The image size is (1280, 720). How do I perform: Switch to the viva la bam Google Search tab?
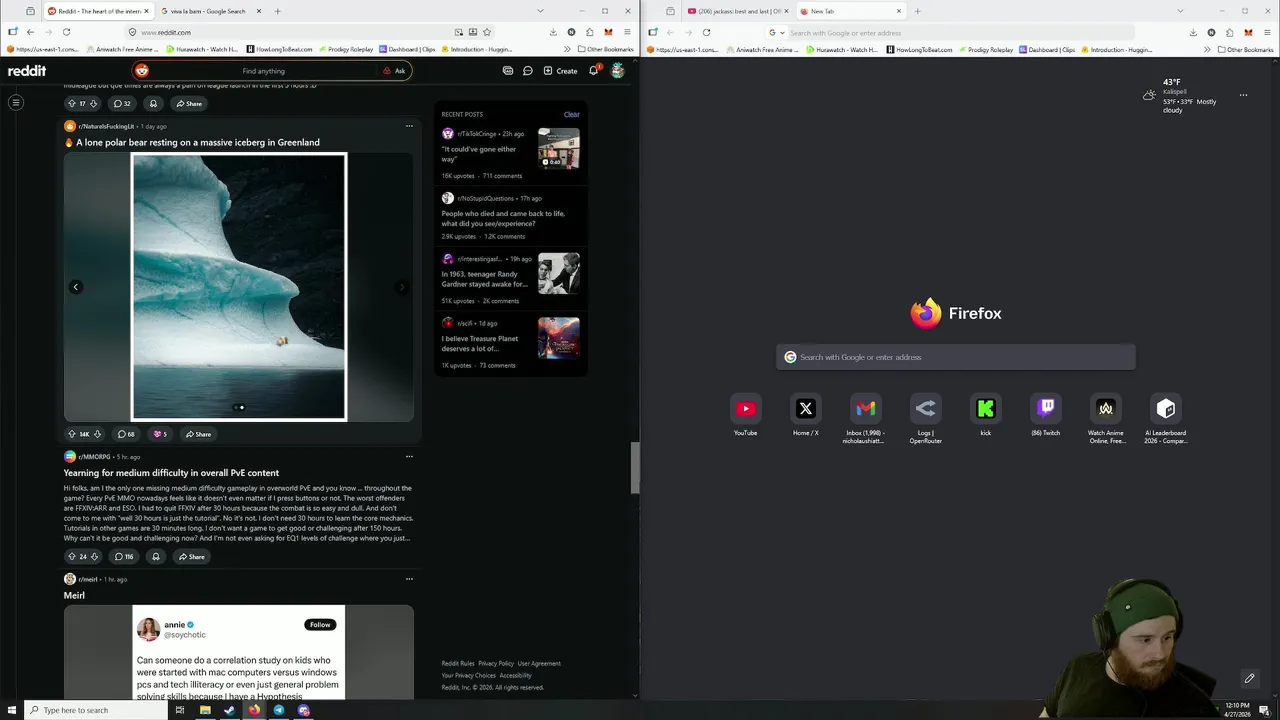(x=210, y=11)
